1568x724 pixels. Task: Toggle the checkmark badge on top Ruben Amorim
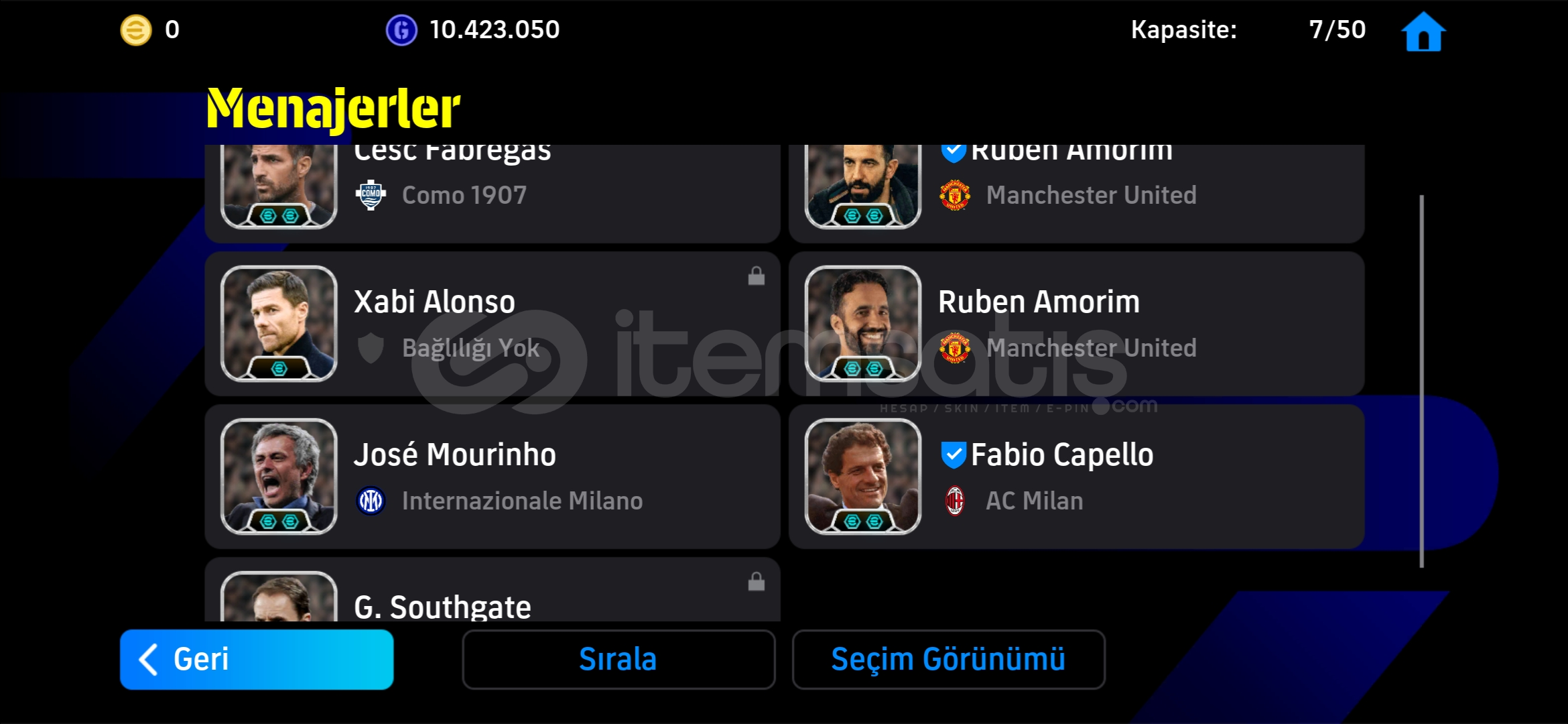pyautogui.click(x=954, y=152)
